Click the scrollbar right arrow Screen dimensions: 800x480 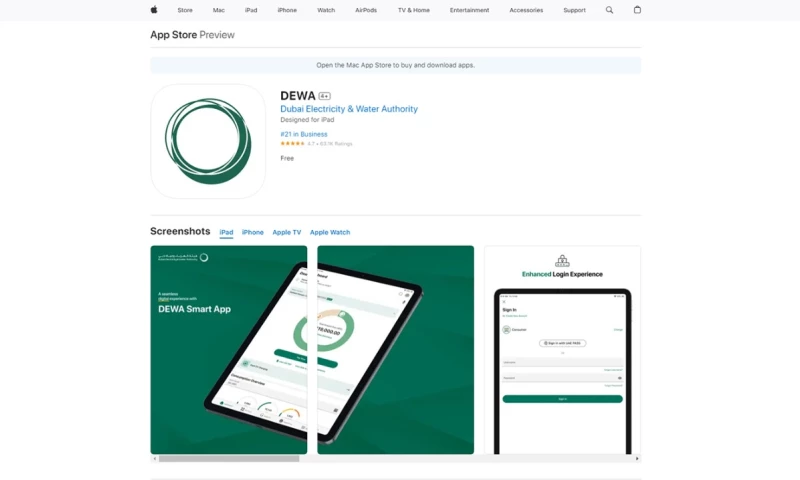pos(637,459)
